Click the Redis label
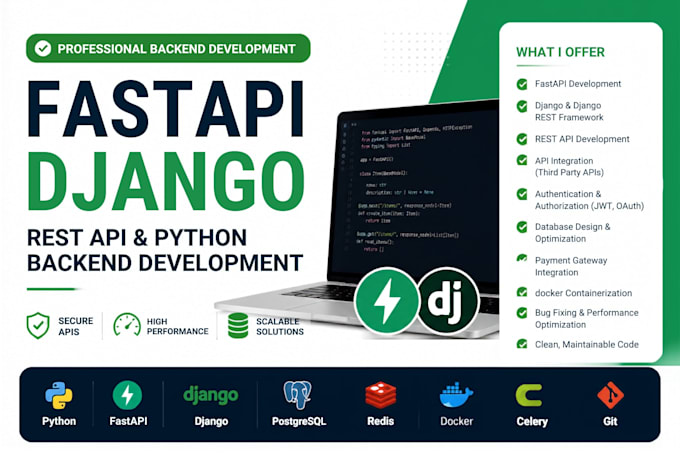Screen dimensions: 680x453 tap(380, 421)
